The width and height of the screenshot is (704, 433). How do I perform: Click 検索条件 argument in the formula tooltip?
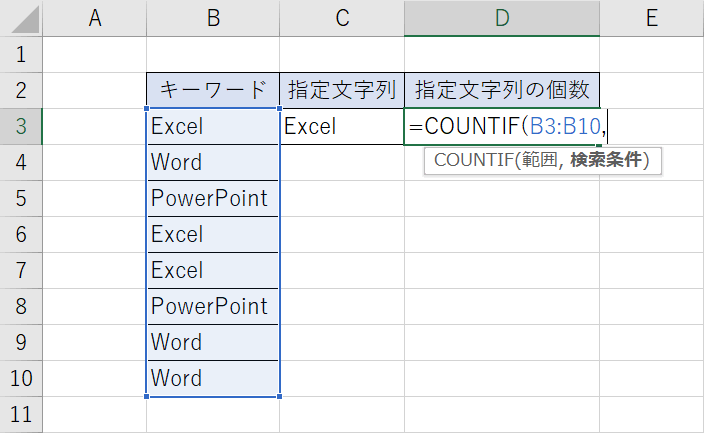pos(606,160)
